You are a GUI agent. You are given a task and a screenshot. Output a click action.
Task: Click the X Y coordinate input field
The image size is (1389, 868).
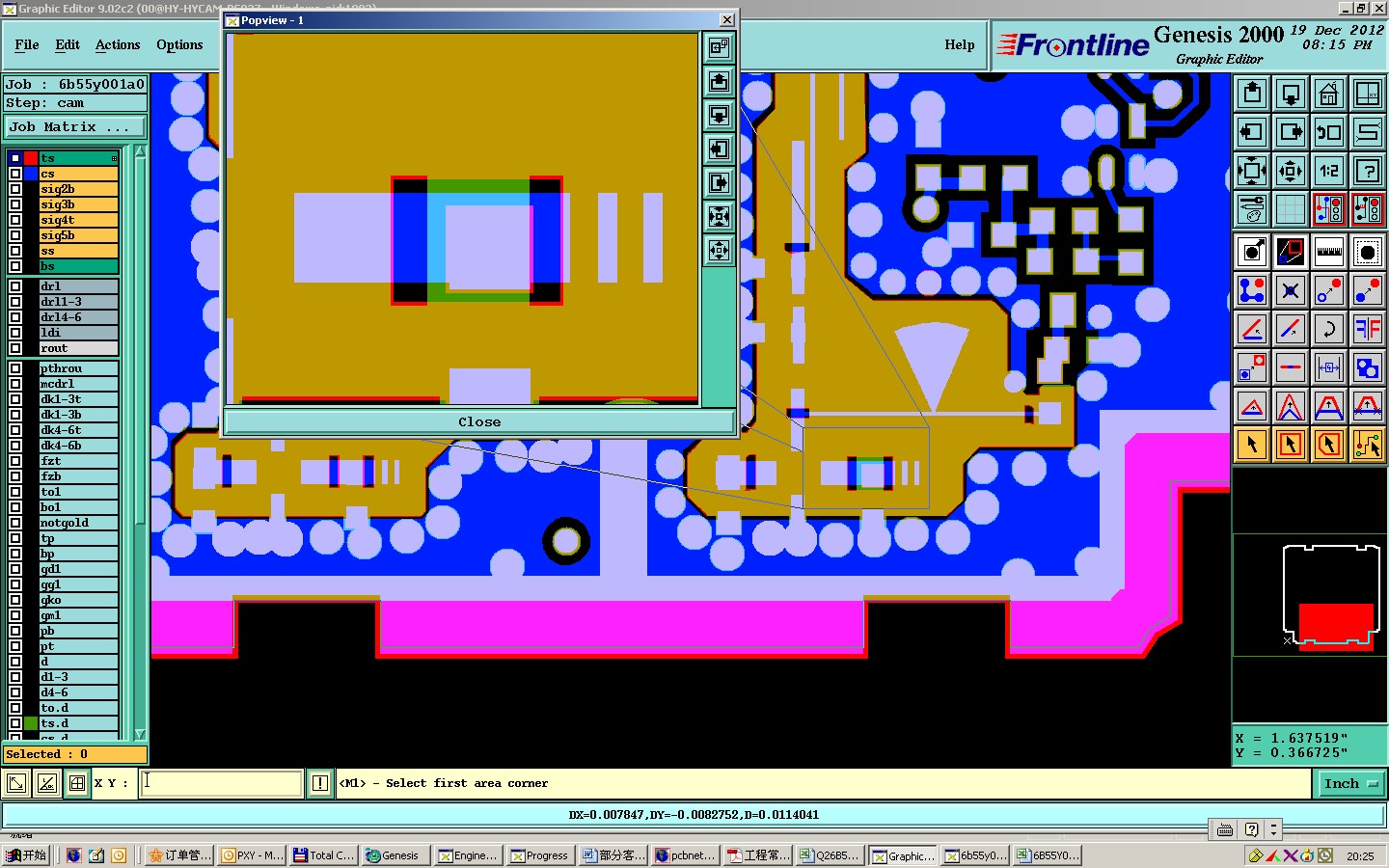click(x=222, y=783)
